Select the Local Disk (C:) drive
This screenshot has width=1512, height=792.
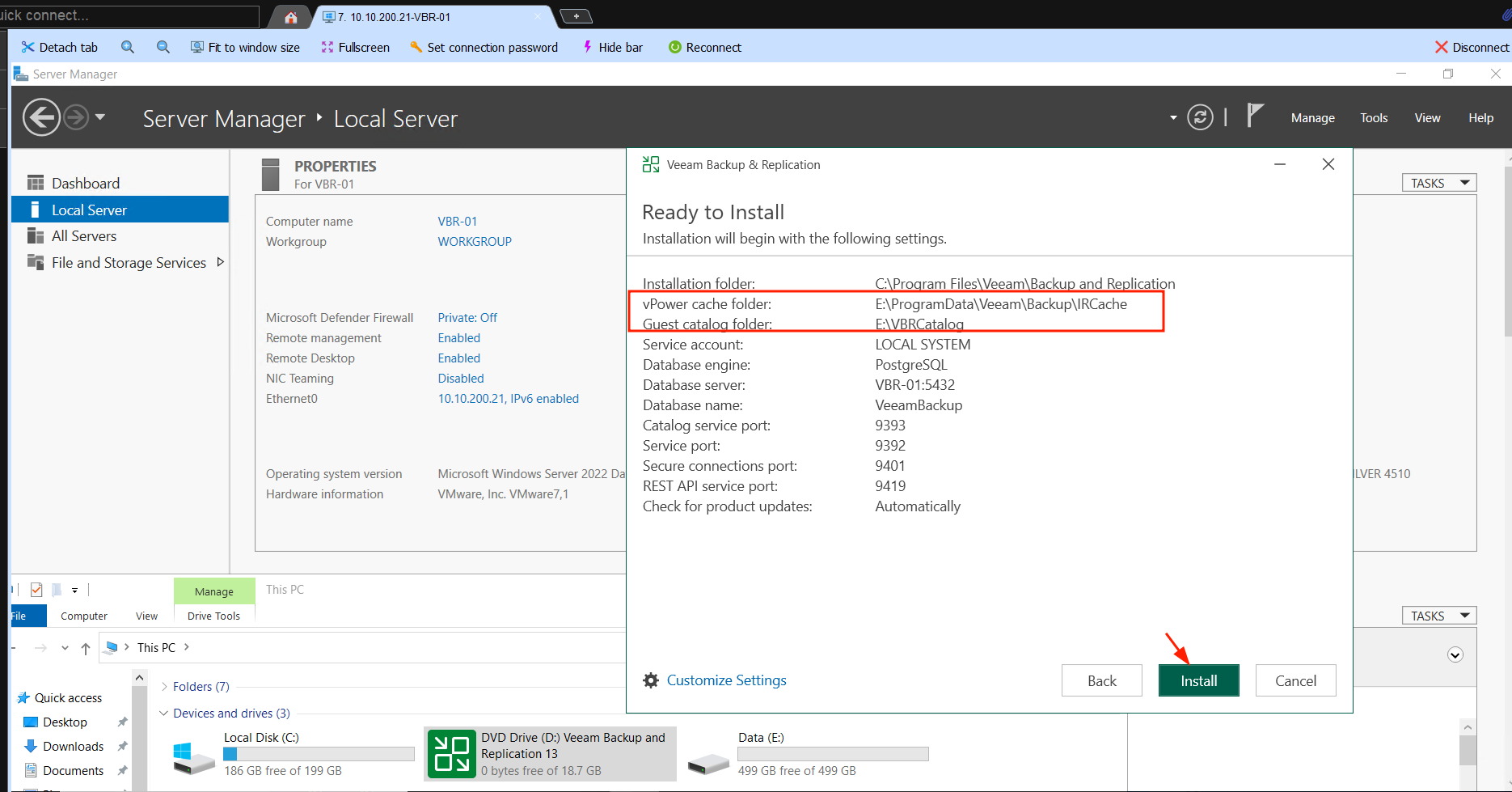click(x=294, y=754)
